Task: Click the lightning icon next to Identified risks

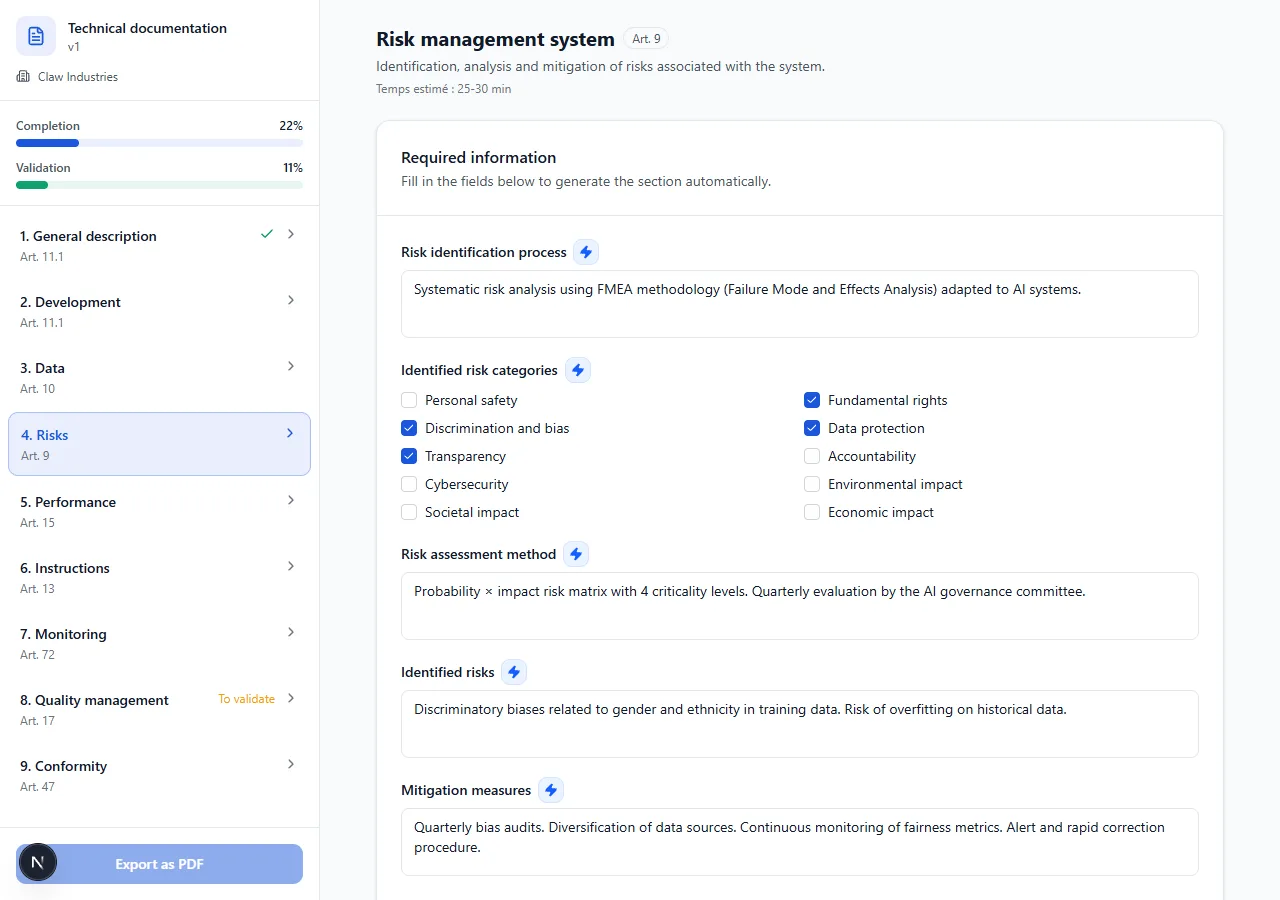Action: click(x=514, y=672)
